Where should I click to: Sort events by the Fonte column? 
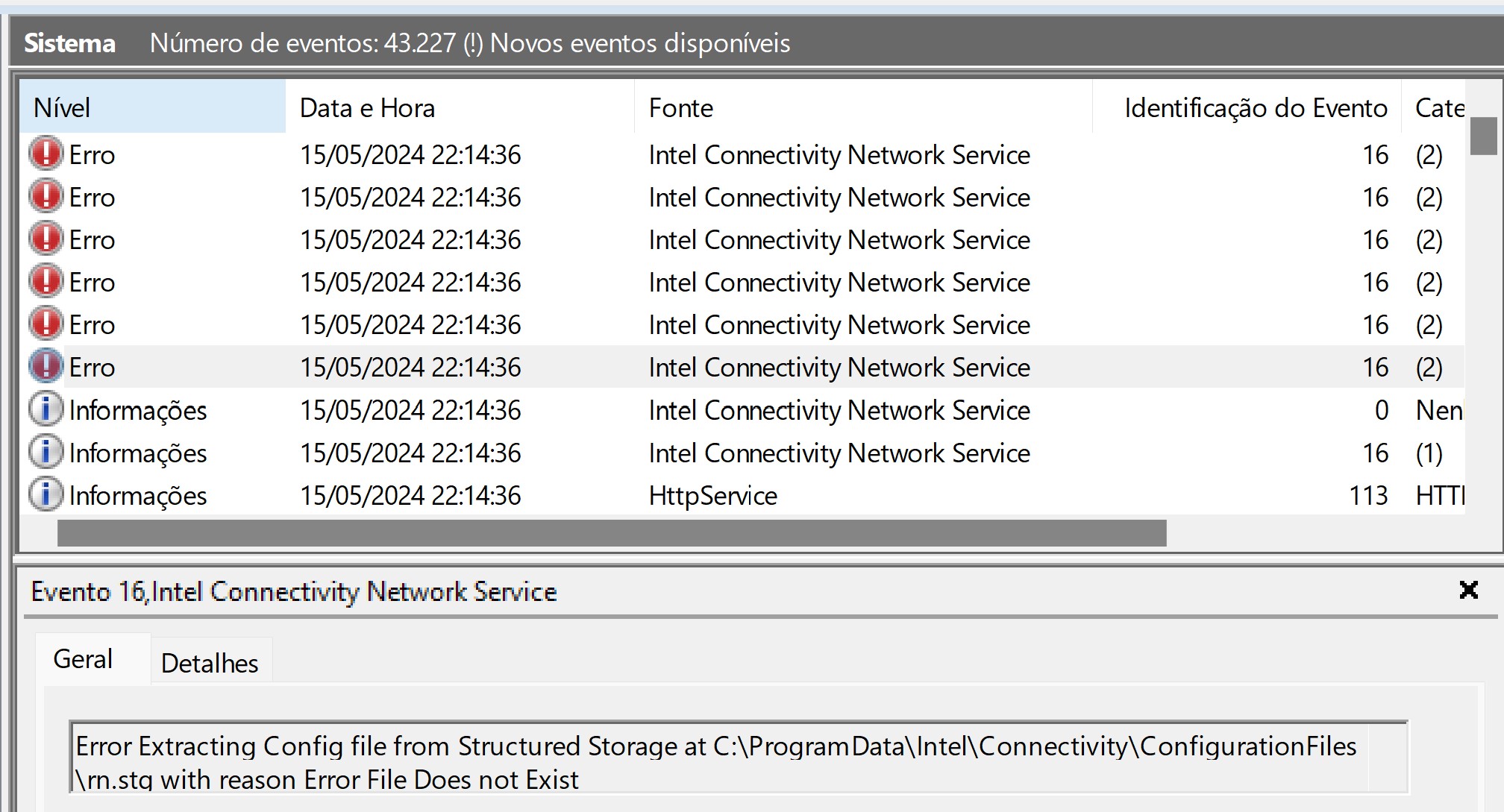pyautogui.click(x=680, y=108)
